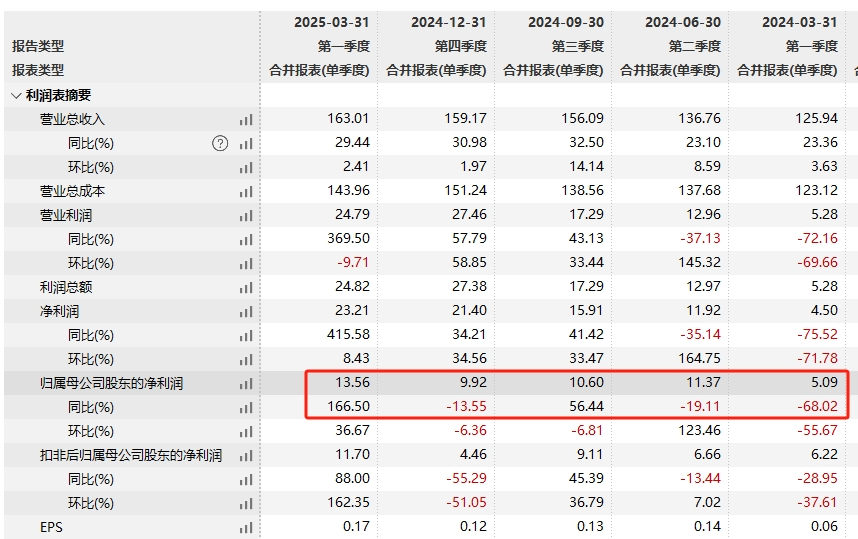This screenshot has height=539, width=858.
Task: Open chart icon for 营业利润 环比(%) row
Action: click(246, 264)
